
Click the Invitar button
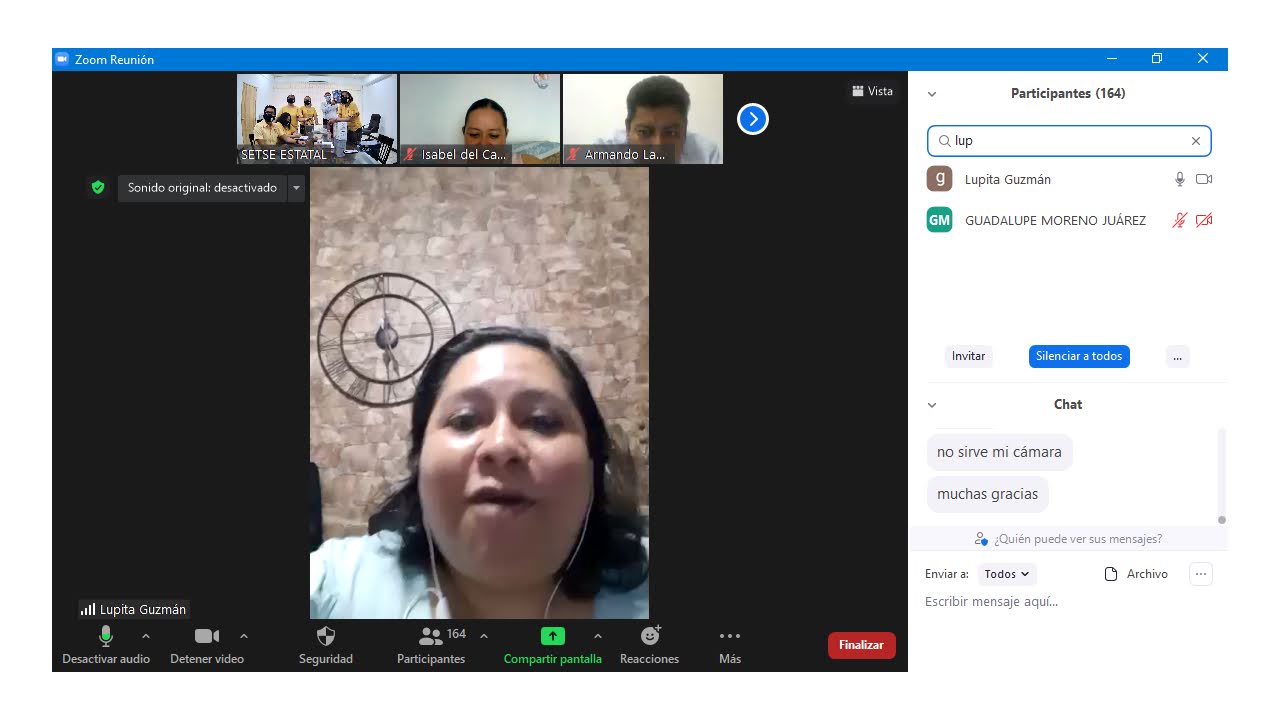(968, 356)
